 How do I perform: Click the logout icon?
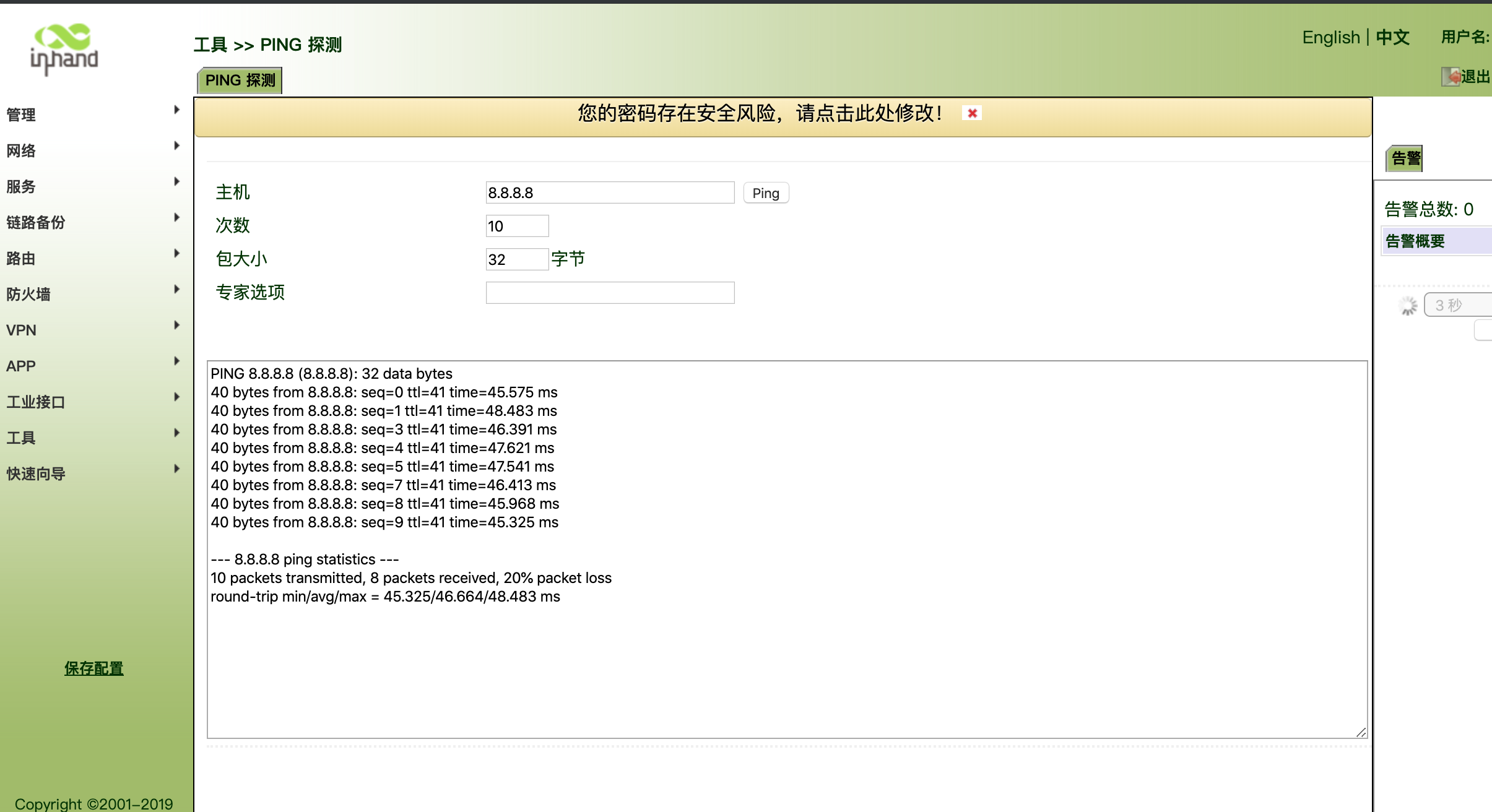pos(1451,77)
